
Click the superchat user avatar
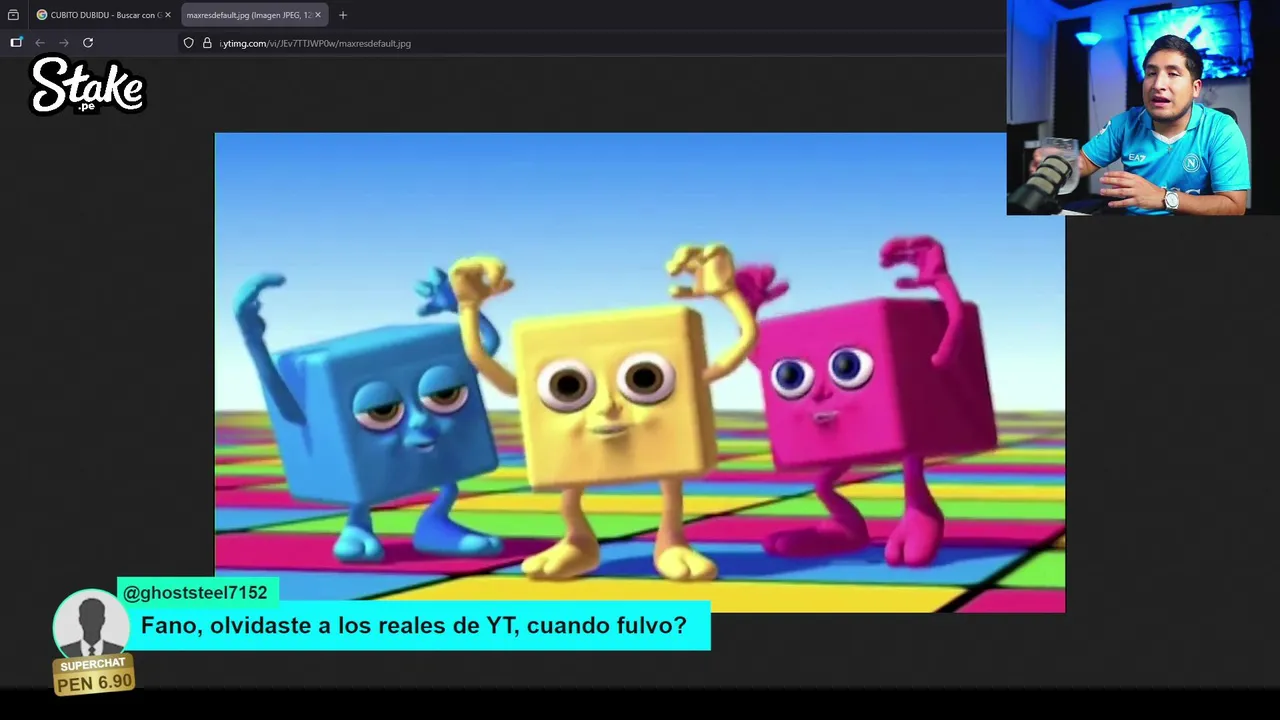(x=91, y=624)
